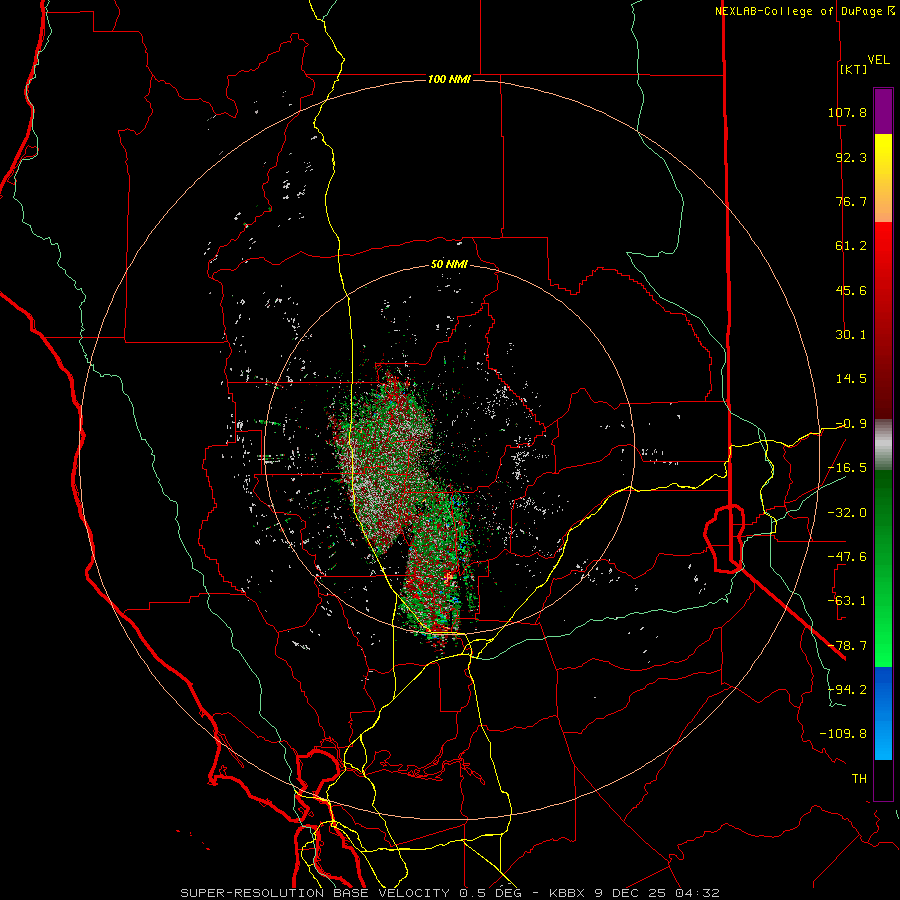Click the 92.3 velocity scale value
Viewport: 900px width, 900px height.
(x=851, y=157)
